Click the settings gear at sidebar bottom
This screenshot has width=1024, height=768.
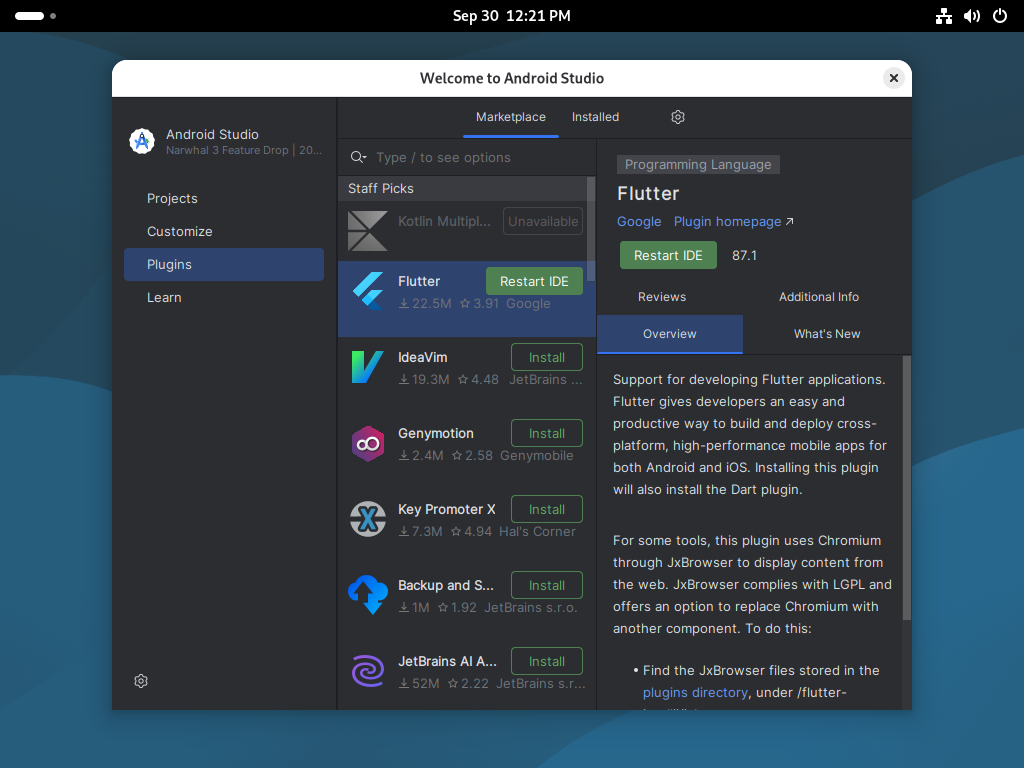pos(140,680)
